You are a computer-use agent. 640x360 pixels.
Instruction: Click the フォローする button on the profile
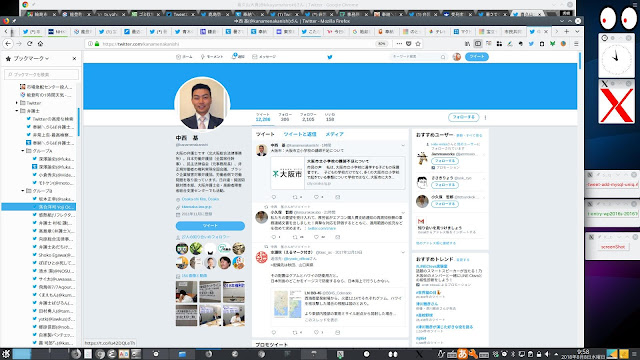(x=464, y=117)
